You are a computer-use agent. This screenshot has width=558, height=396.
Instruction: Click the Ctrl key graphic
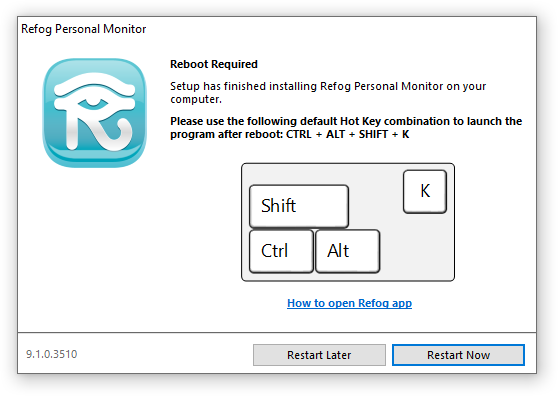[x=281, y=251]
